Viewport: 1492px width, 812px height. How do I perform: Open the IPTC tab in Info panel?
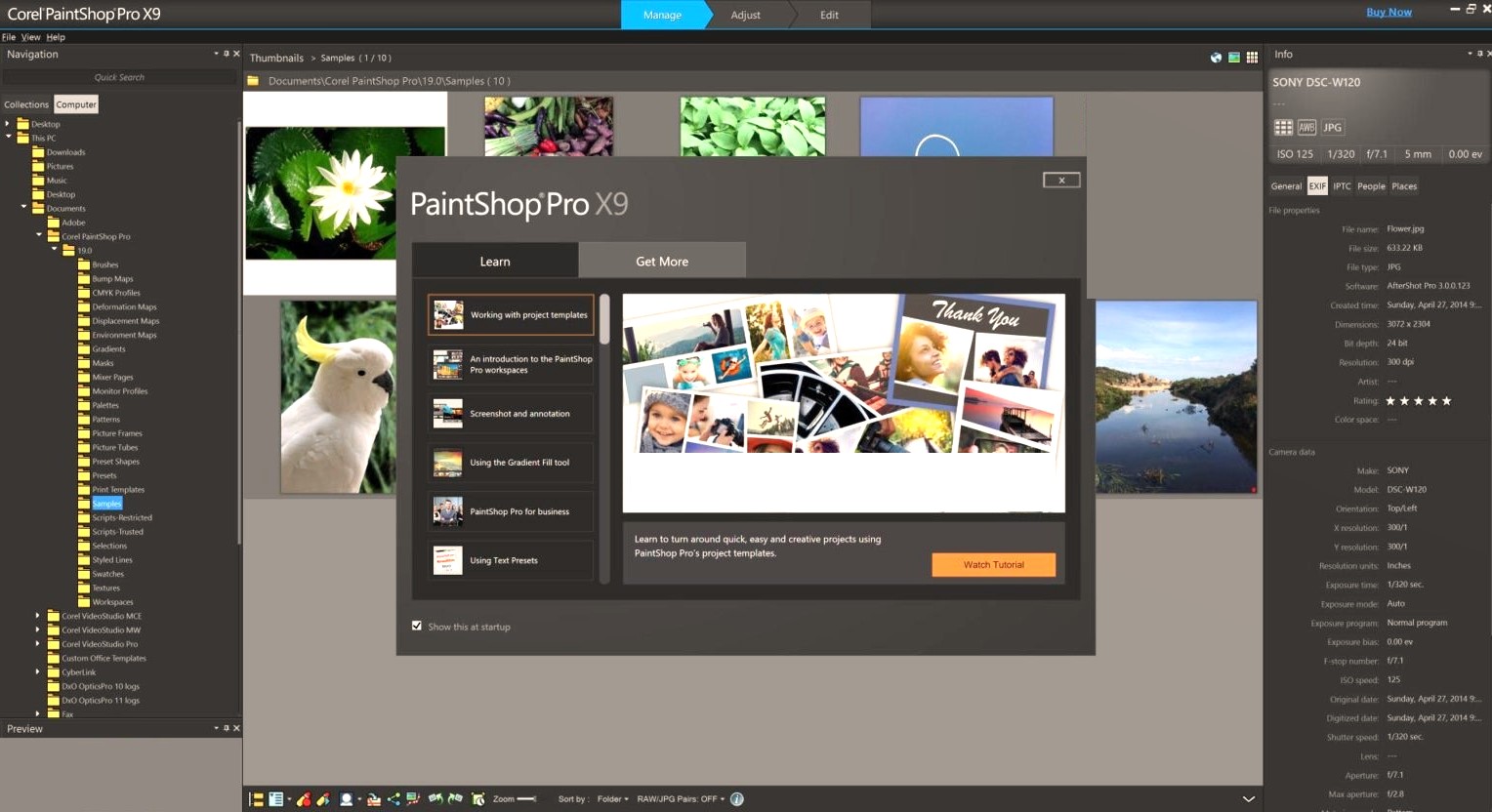pyautogui.click(x=1343, y=186)
